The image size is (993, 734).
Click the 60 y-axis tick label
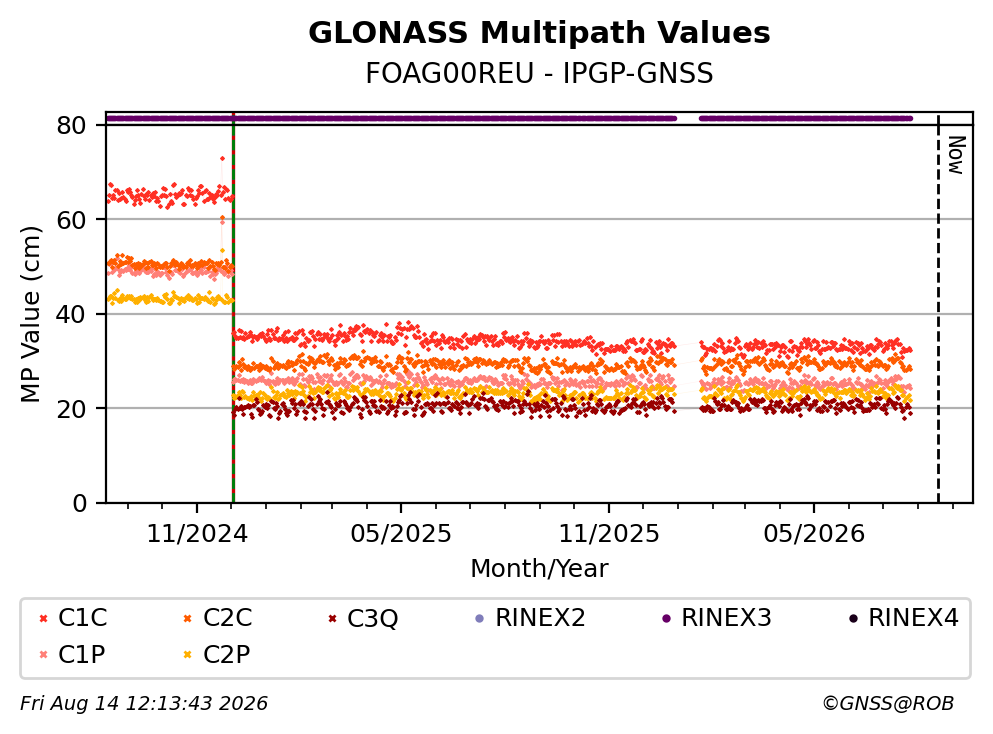coord(72,220)
